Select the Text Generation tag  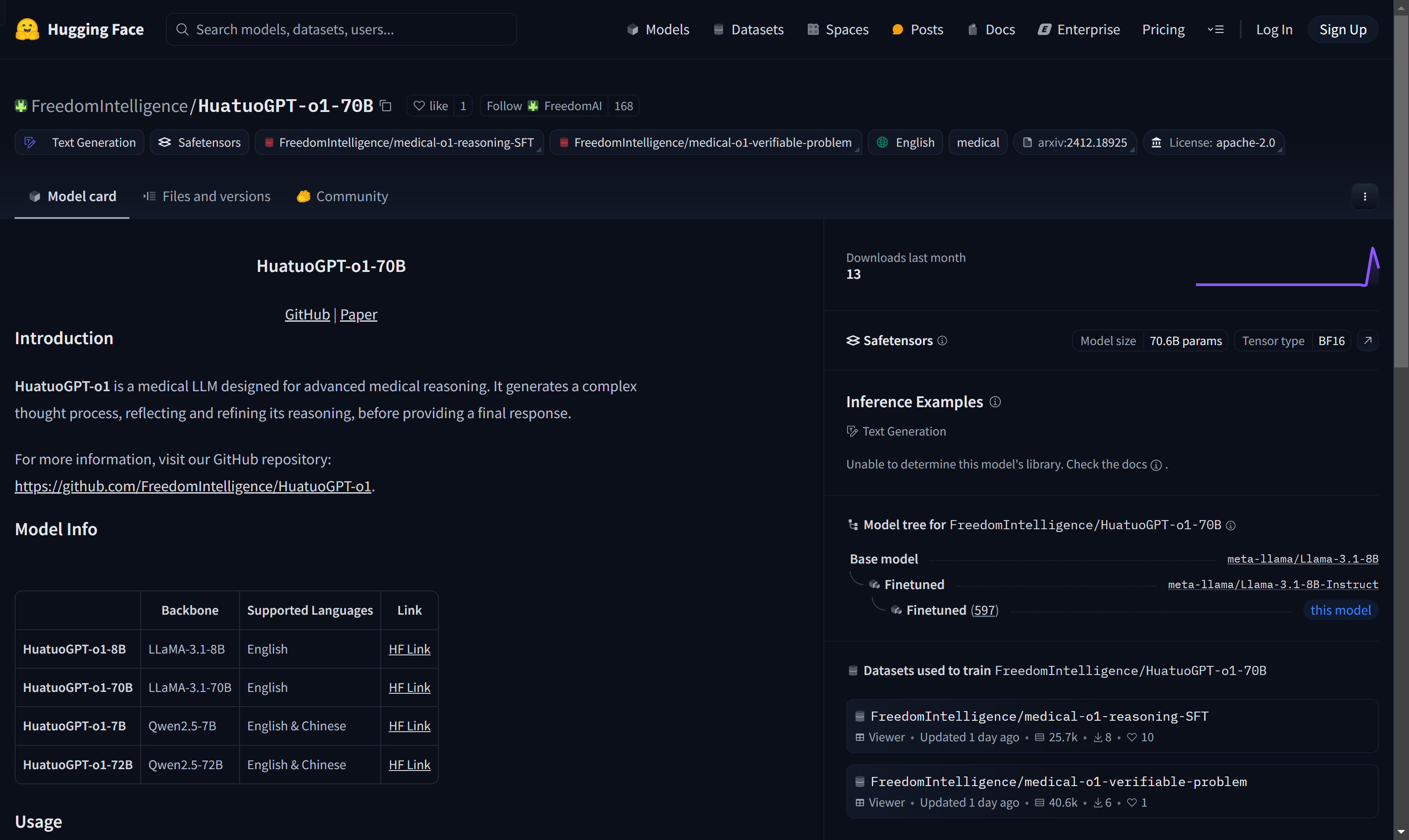[80, 143]
